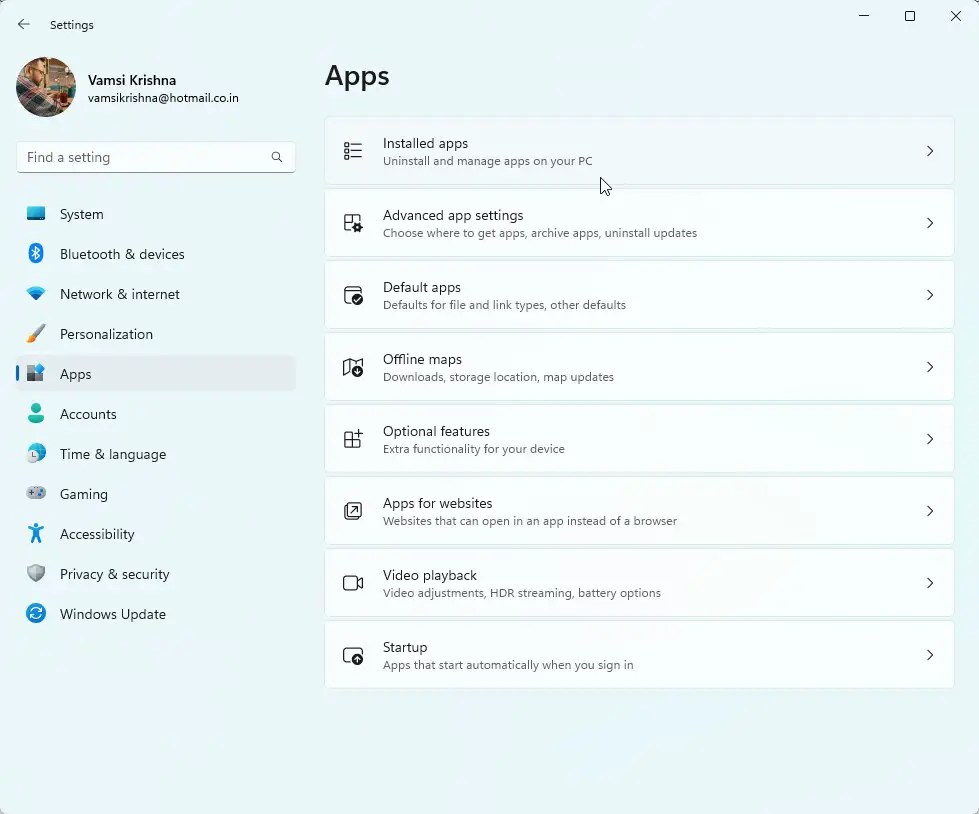Click the Video playback camera icon
The image size is (979, 814).
point(353,583)
